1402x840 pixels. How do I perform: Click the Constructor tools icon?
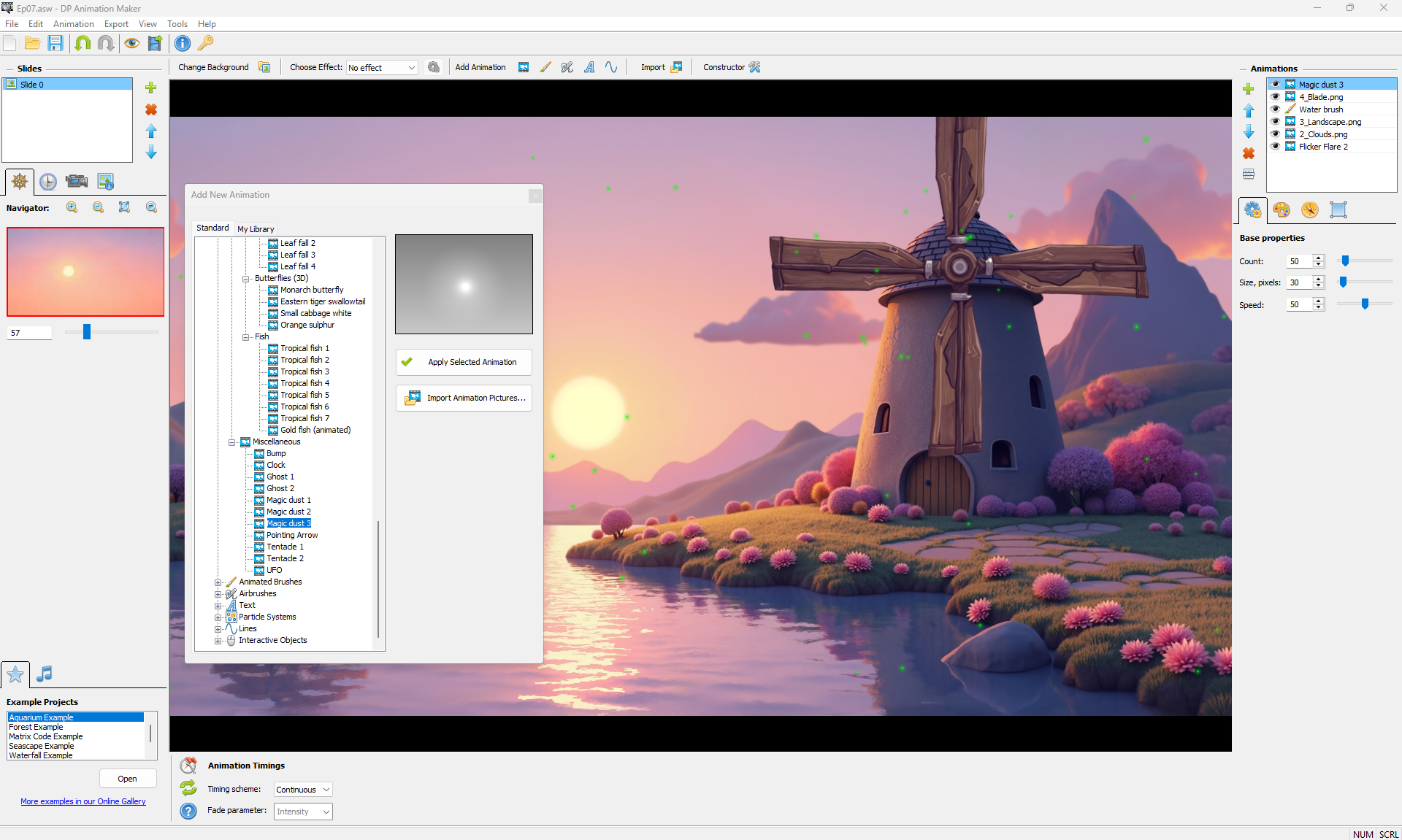click(x=754, y=67)
